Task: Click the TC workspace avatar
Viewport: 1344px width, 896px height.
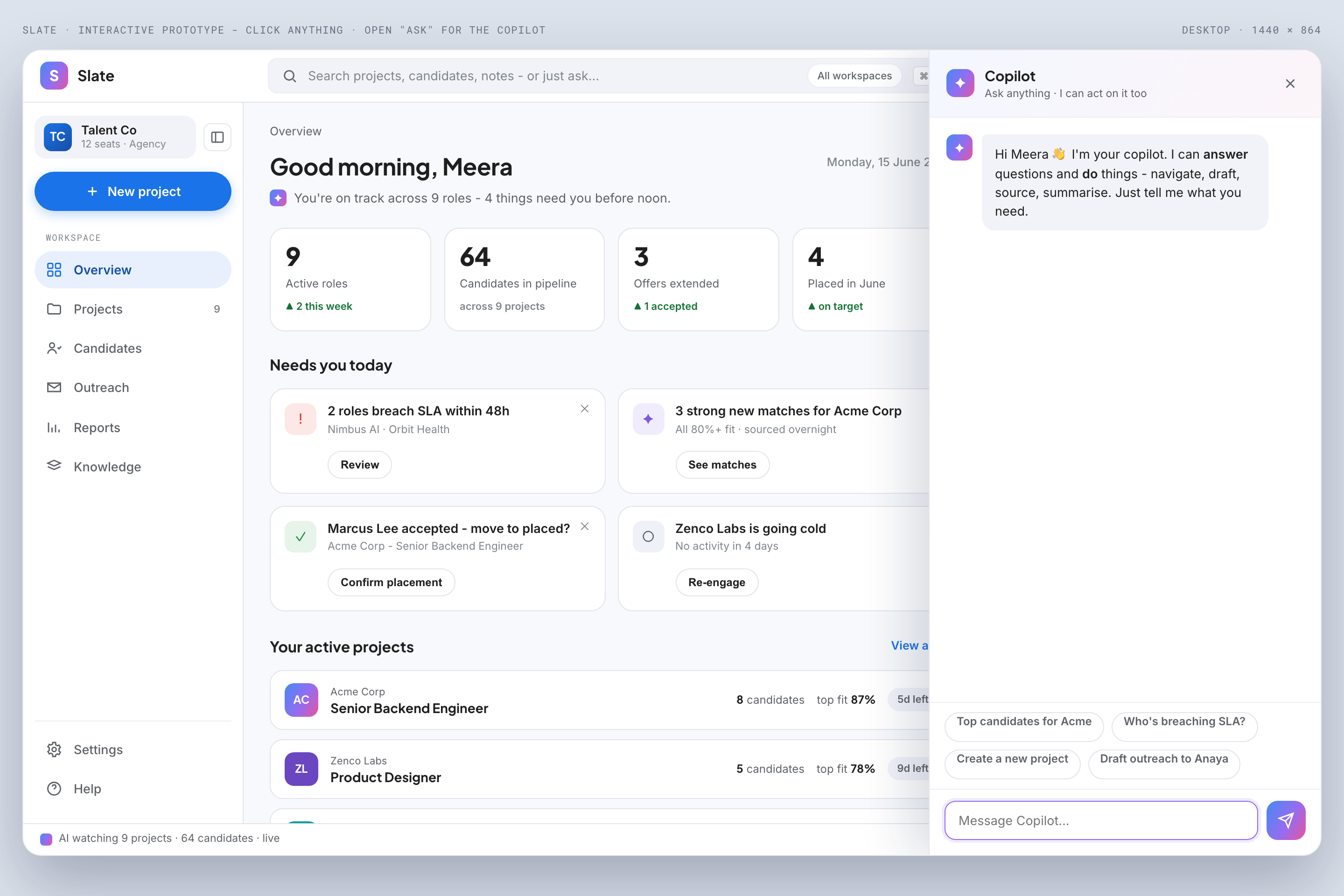Action: point(58,137)
